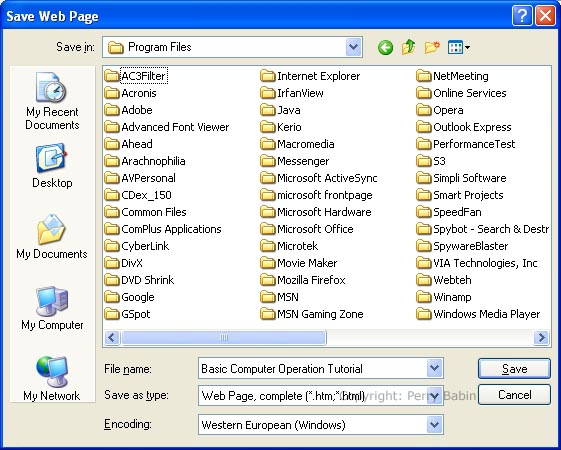Expand the File name dropdown arrow
Screen dimensions: 561x450
pos(434,368)
